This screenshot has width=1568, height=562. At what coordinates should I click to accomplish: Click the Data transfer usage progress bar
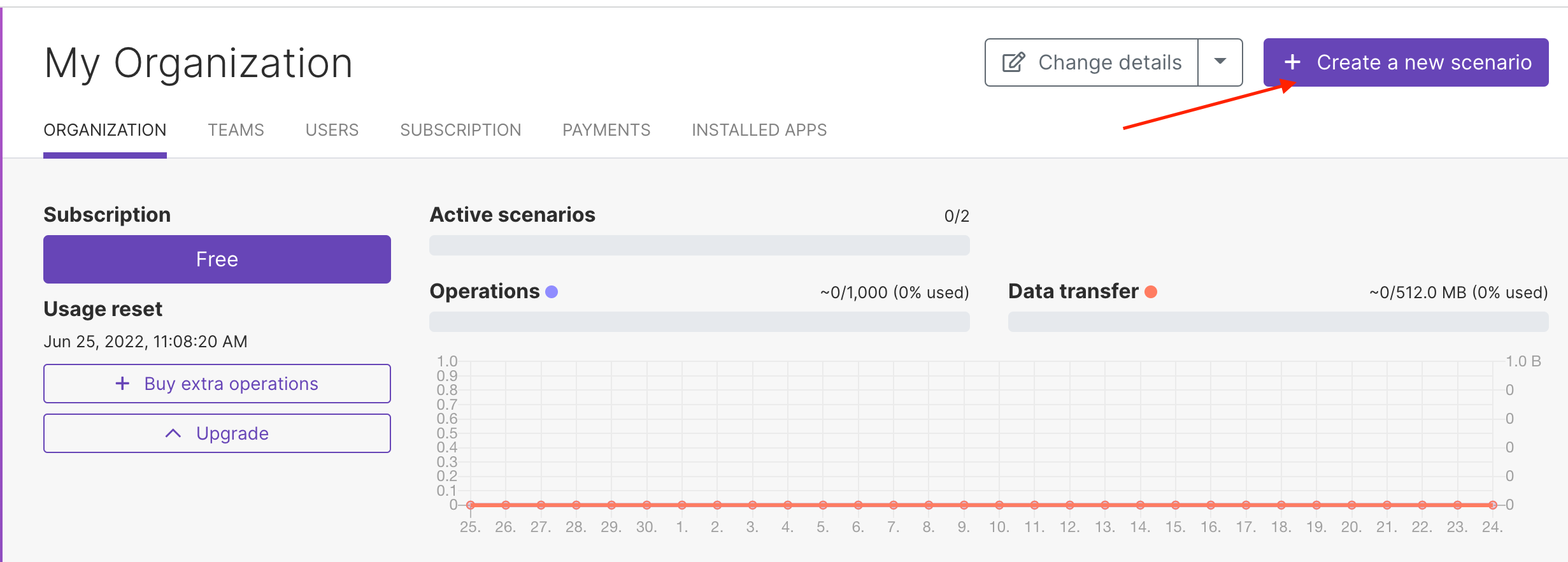click(x=1278, y=322)
